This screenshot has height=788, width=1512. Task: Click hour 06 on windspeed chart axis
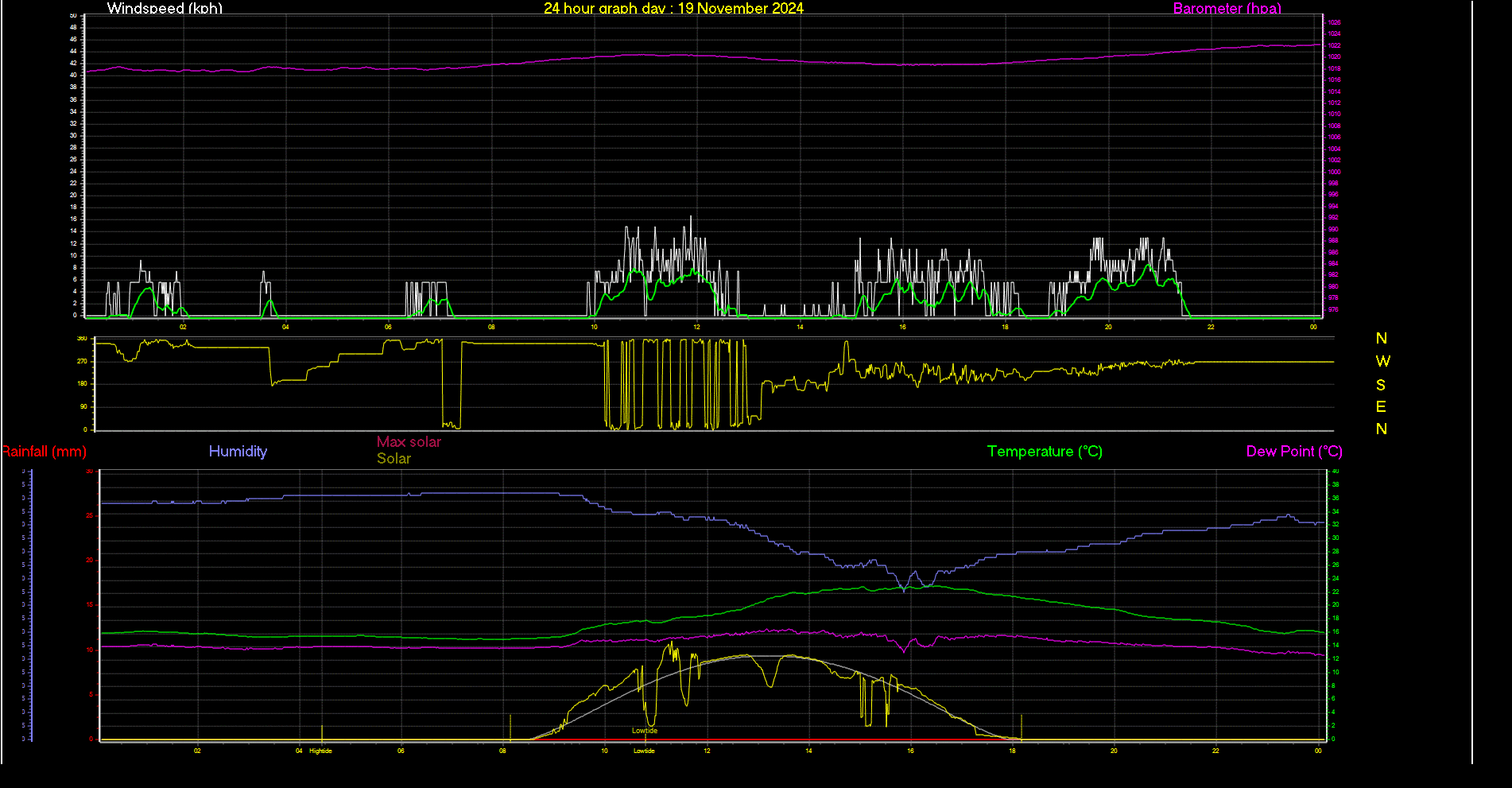(388, 327)
